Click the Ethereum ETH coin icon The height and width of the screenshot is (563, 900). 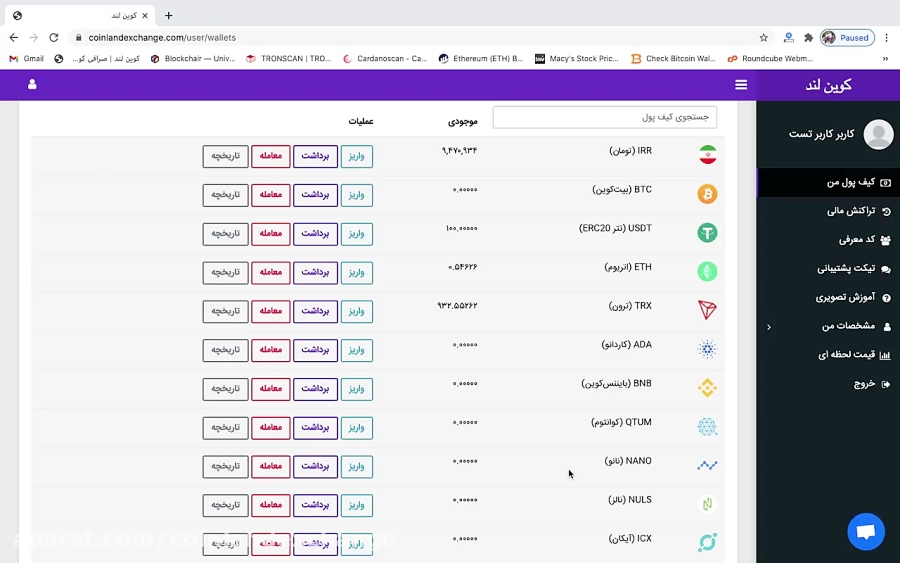(707, 271)
